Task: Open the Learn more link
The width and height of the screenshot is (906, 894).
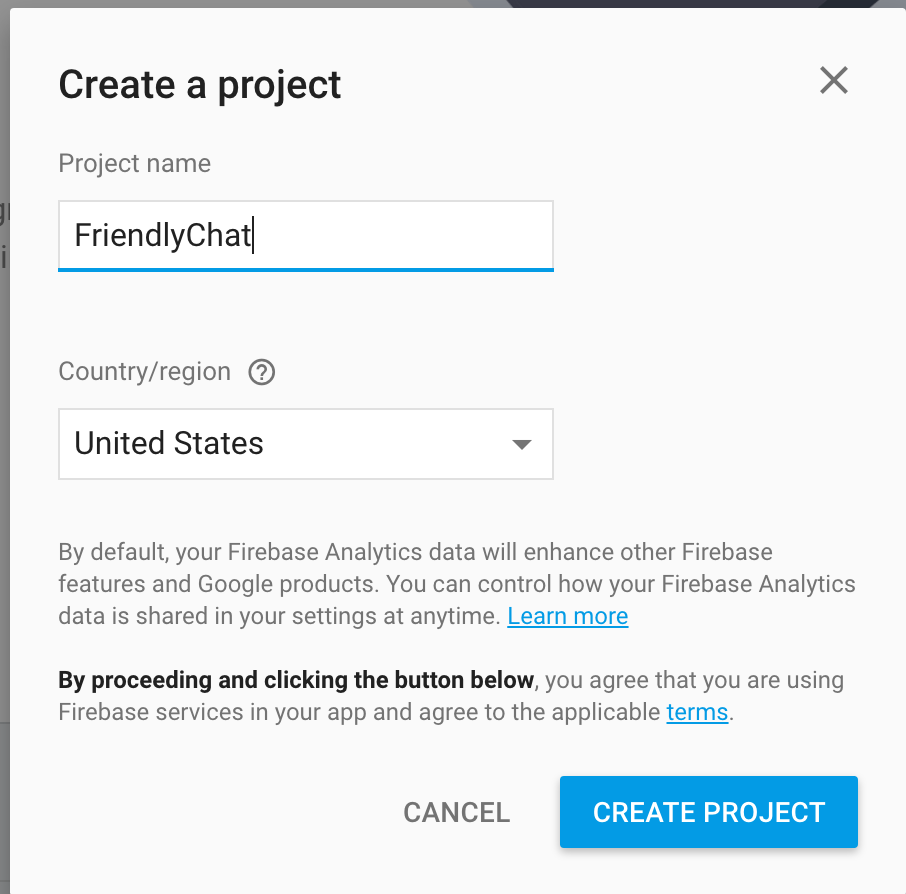Action: coord(567,616)
